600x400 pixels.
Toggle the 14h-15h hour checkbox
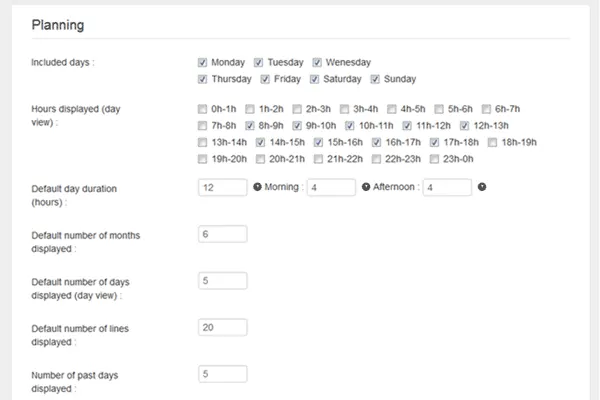(262, 143)
